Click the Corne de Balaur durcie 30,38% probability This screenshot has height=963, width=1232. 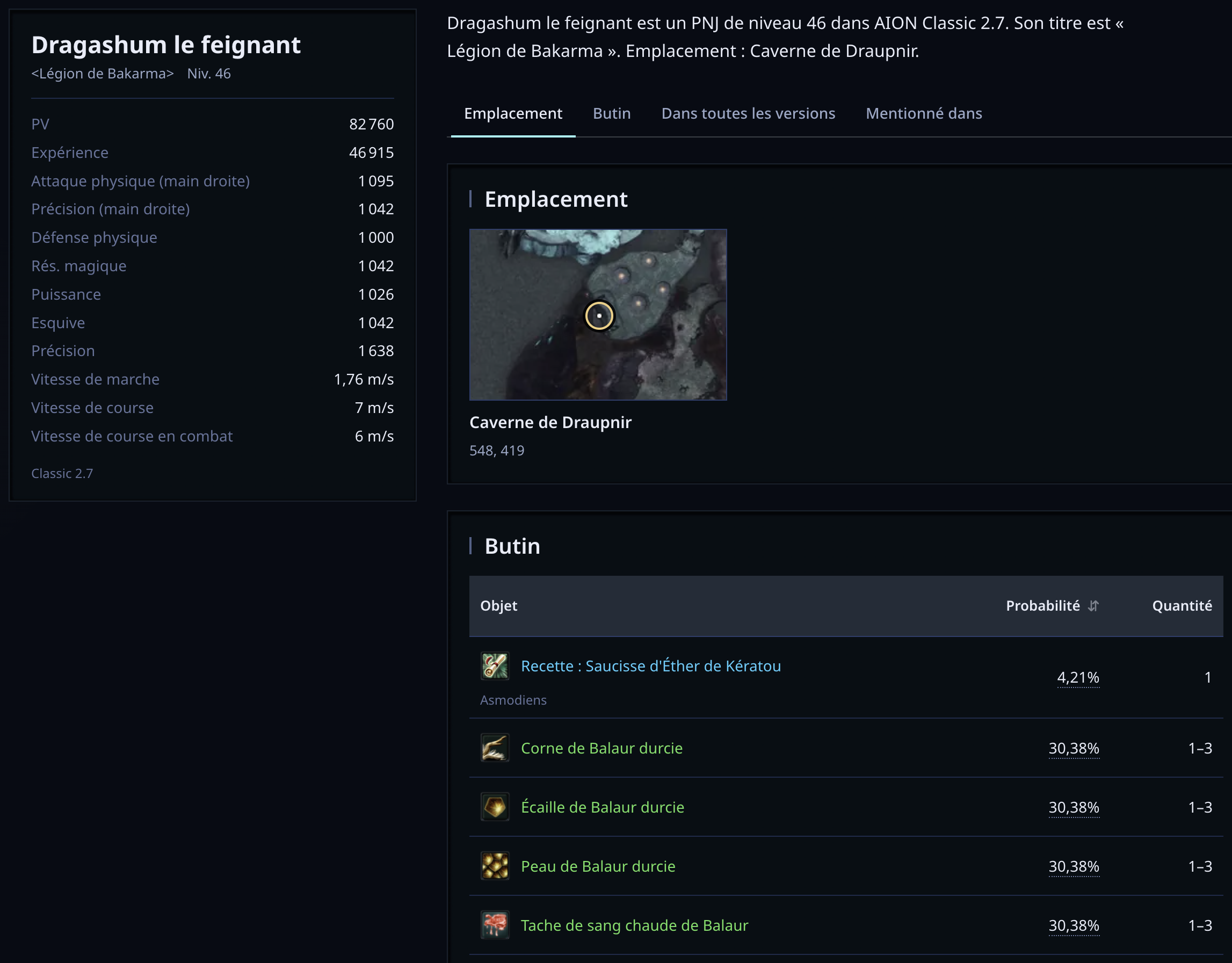pyautogui.click(x=1074, y=748)
